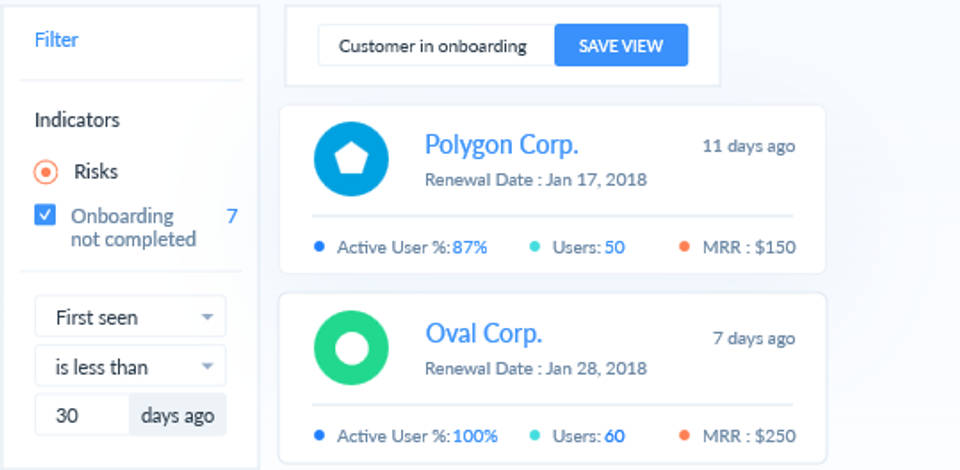Click the teal Users dot for Oval Corp.
The image size is (960, 470).
(x=535, y=435)
